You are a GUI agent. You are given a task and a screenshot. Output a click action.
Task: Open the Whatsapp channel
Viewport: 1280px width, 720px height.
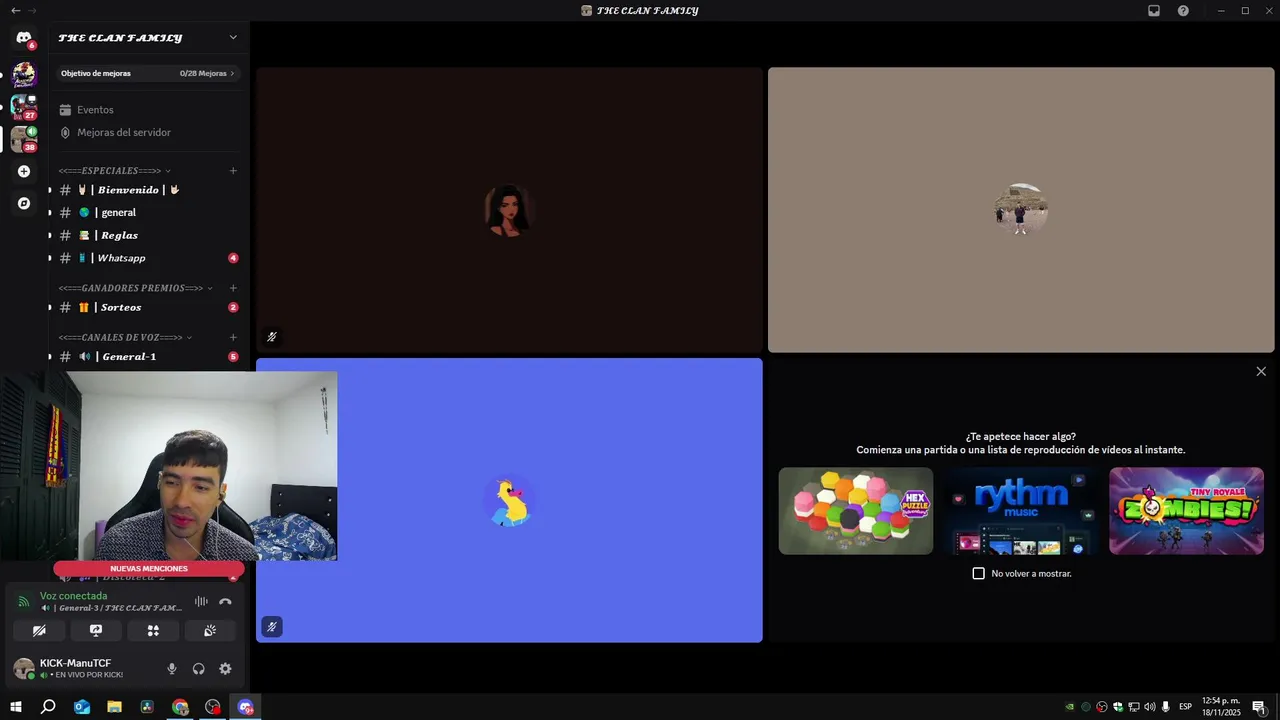147,258
